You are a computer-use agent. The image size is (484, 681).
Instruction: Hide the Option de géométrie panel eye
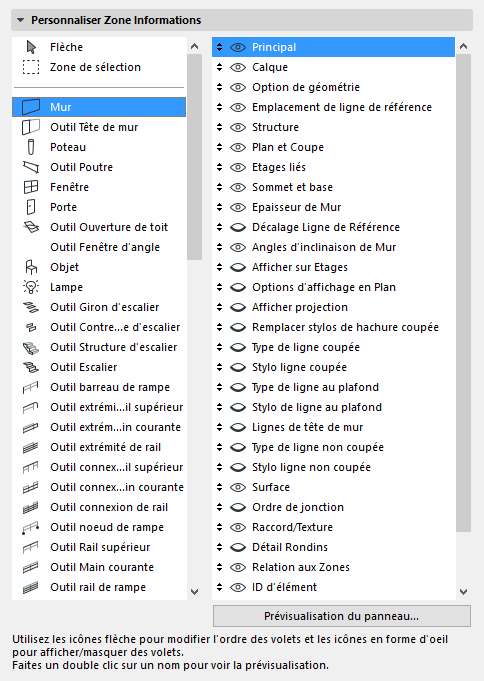click(x=238, y=87)
